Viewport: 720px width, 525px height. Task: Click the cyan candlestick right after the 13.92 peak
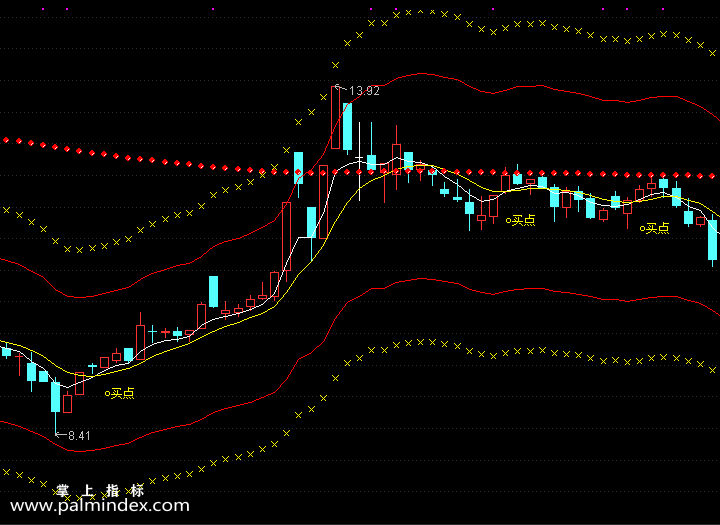tap(348, 128)
